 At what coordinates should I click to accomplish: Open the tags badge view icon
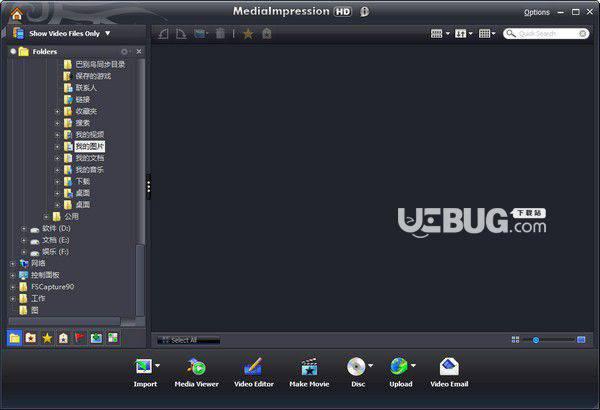point(63,338)
